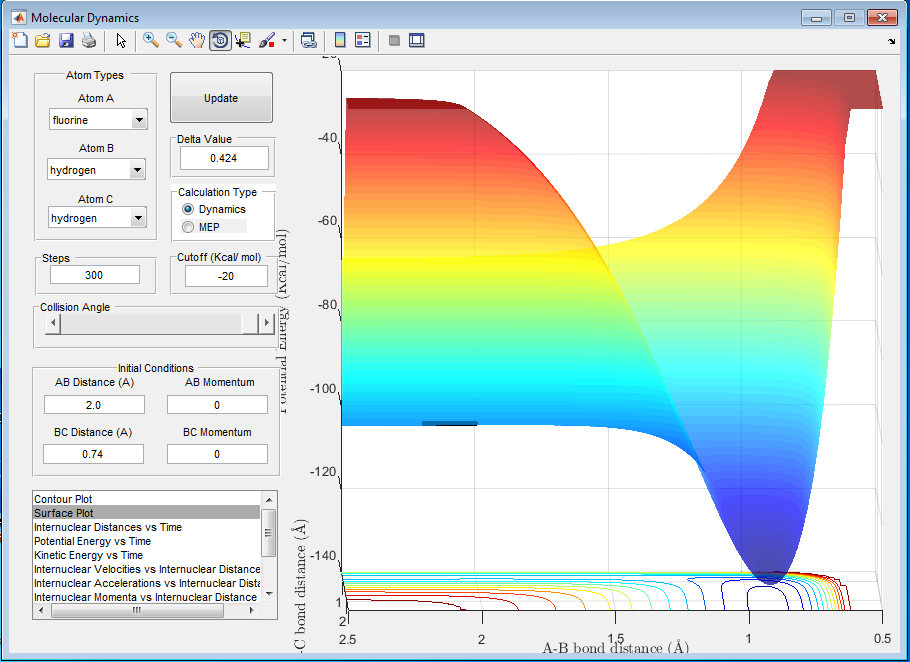Viewport: 910px width, 662px height.
Task: Select the Zoom Out magnifier tool
Action: coord(174,40)
